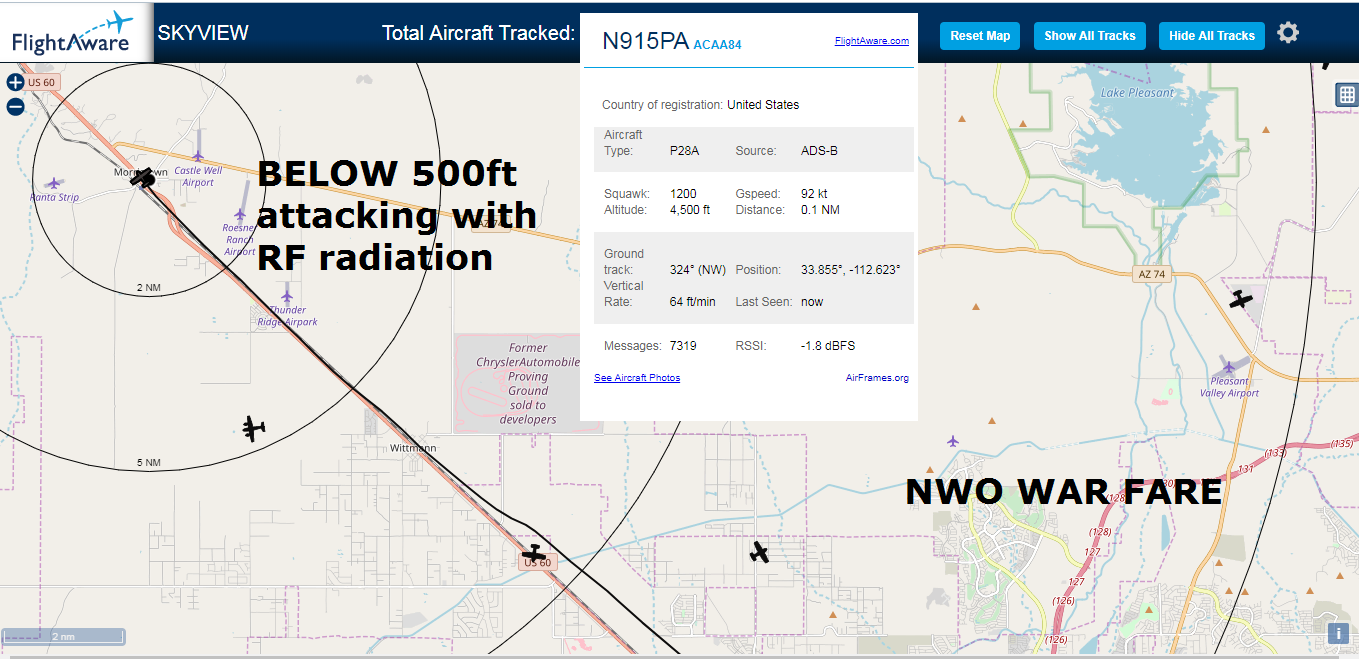Click the ground speed value 92 kt
Screen dimensions: 1359x659
click(x=815, y=194)
